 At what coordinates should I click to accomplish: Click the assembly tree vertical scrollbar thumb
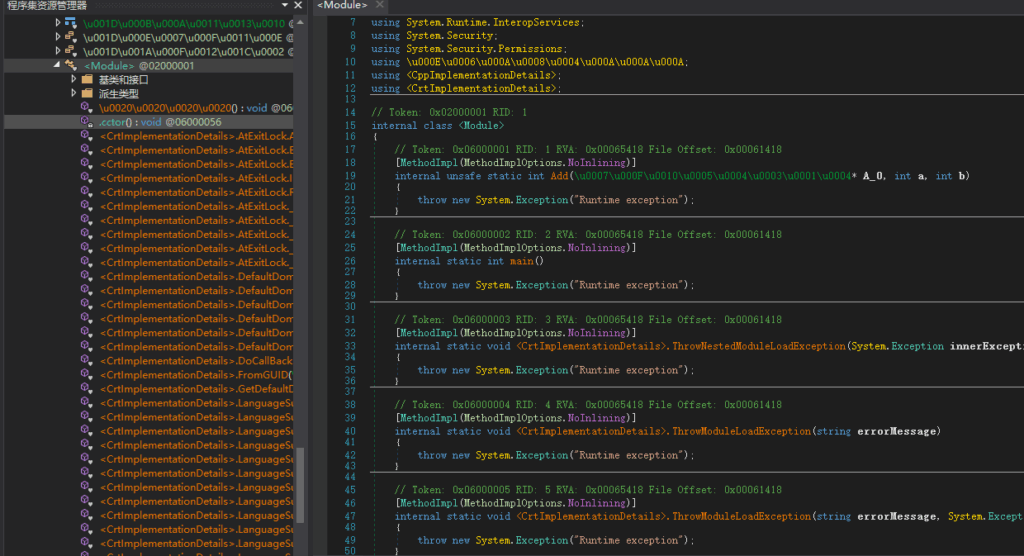pyautogui.click(x=299, y=484)
